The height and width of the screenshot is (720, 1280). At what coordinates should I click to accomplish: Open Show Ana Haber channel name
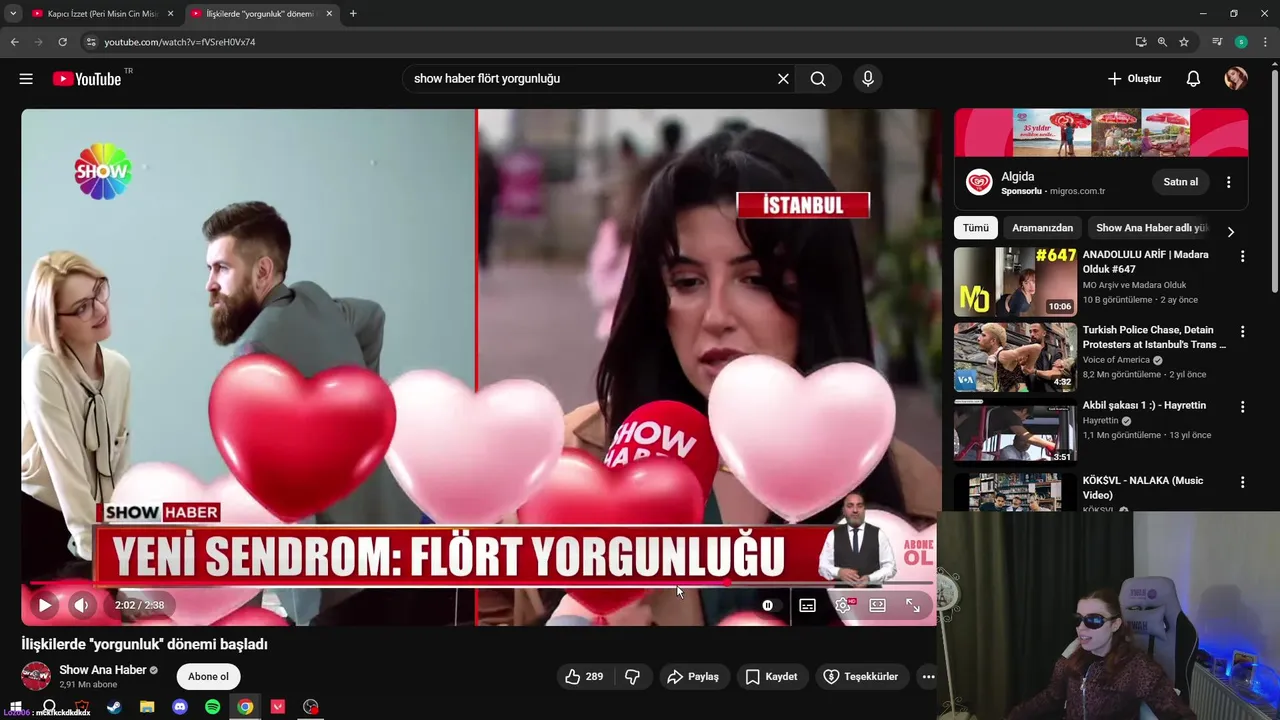coord(103,670)
